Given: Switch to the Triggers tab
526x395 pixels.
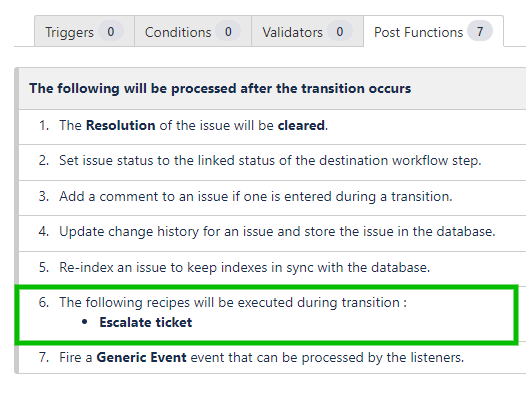Looking at the screenshot, I should pos(84,31).
